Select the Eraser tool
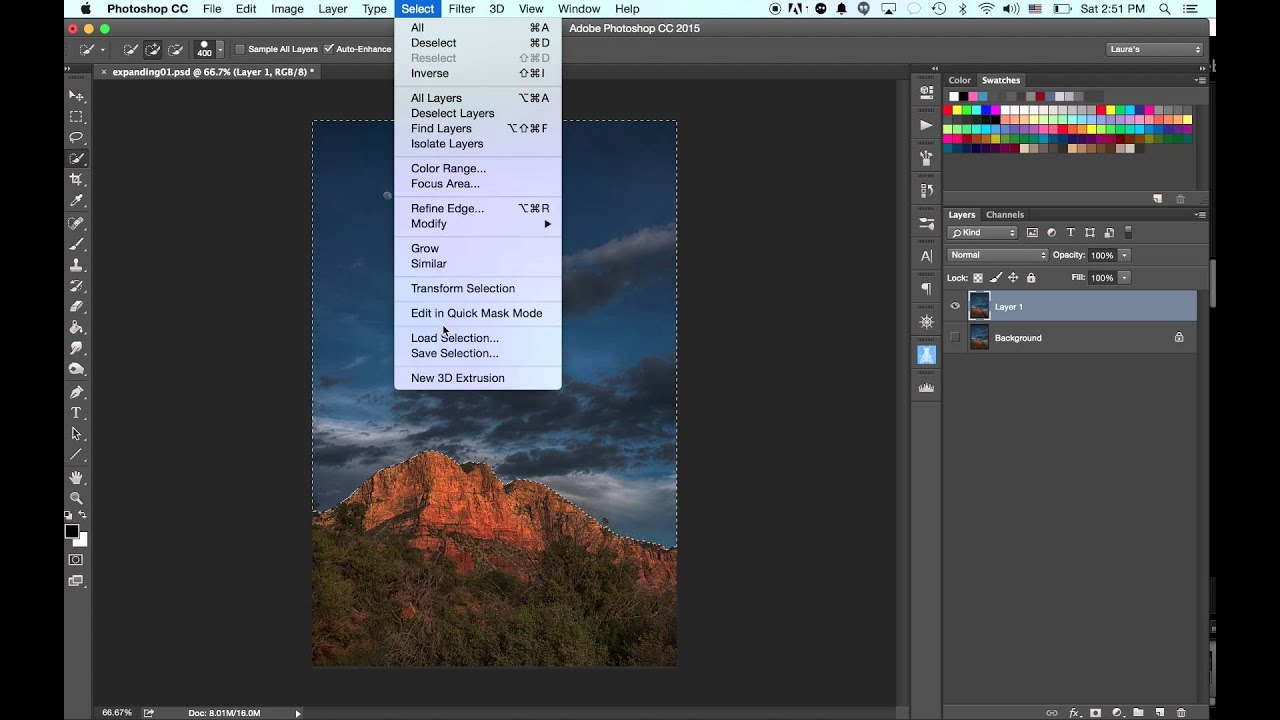The width and height of the screenshot is (1280, 720). coord(76,307)
